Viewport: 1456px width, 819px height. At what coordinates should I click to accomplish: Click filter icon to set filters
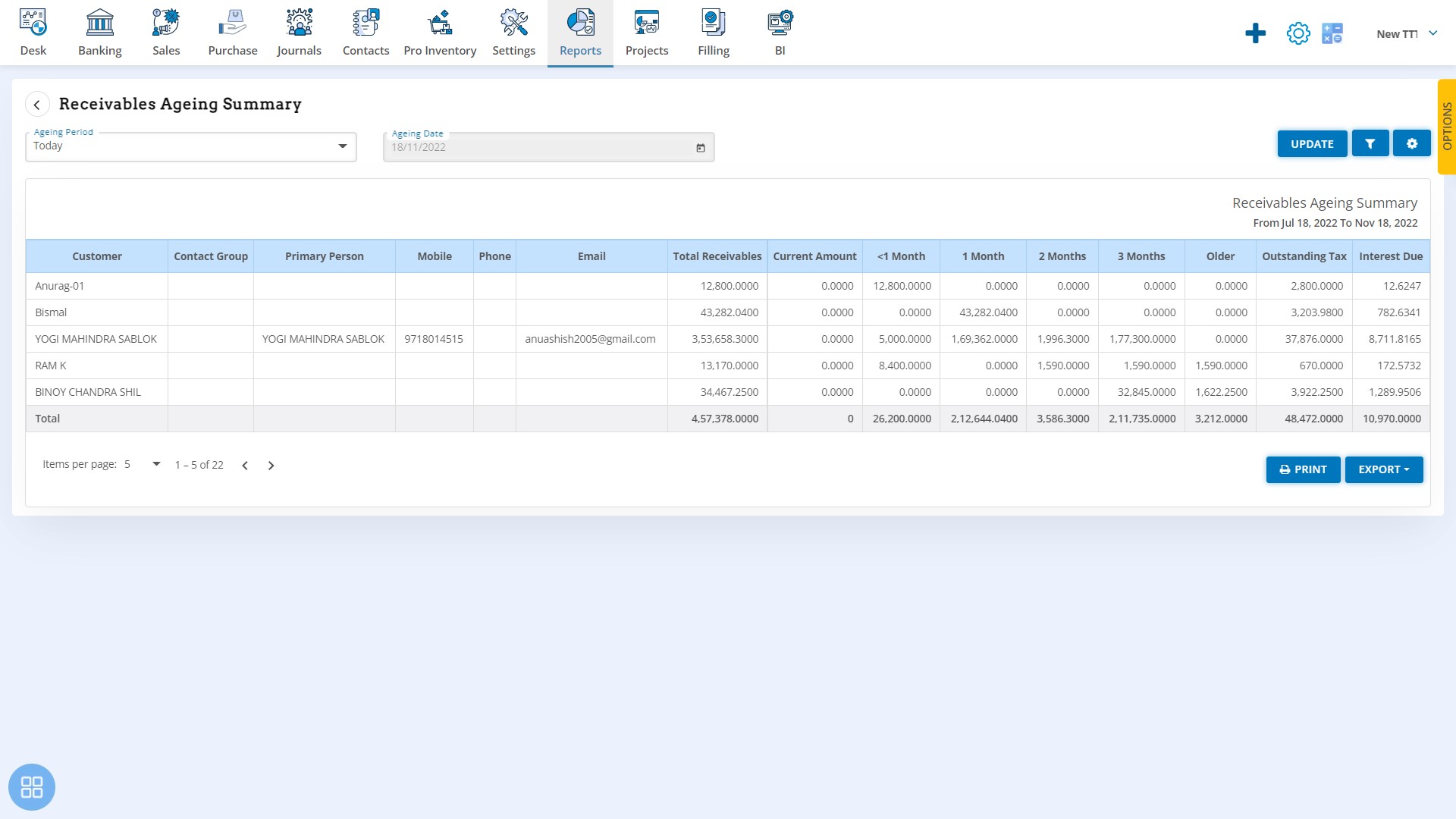(1370, 144)
